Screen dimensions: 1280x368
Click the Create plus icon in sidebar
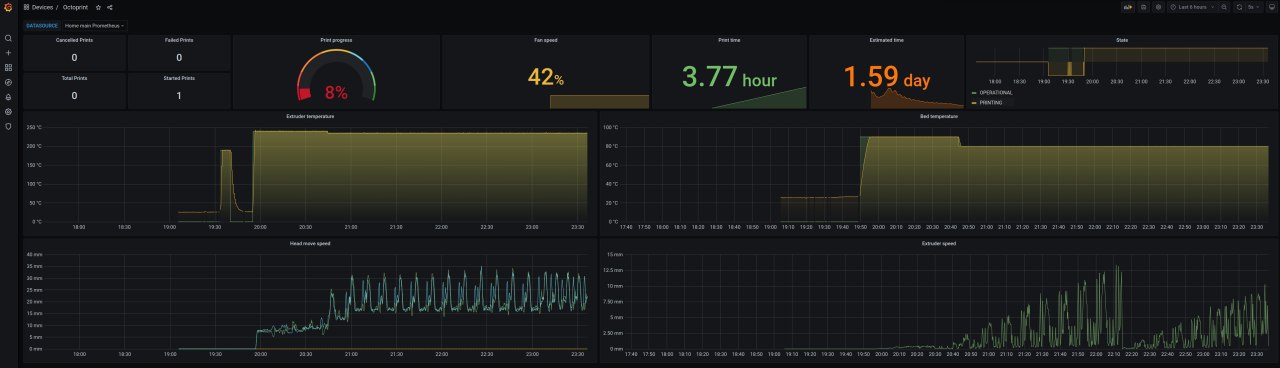point(8,53)
